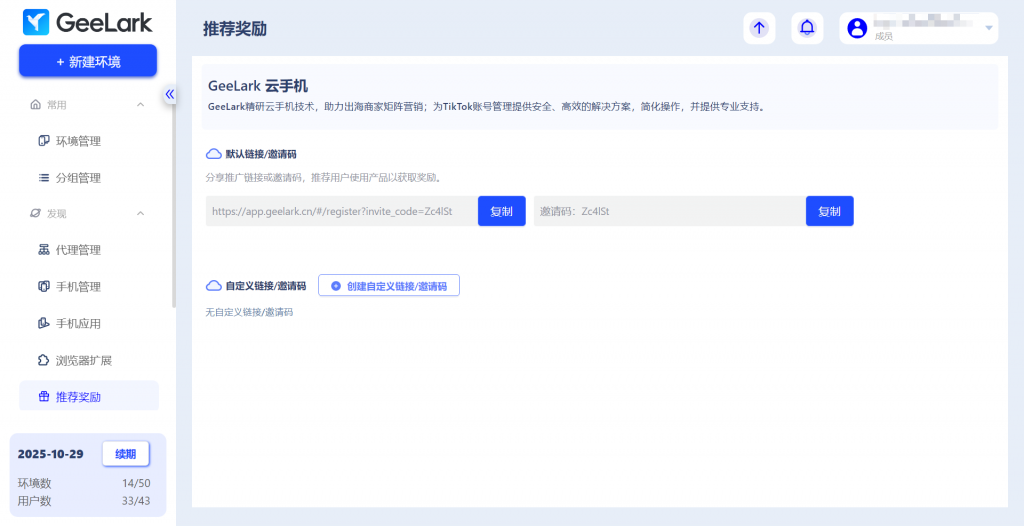The height and width of the screenshot is (526, 1024).
Task: Collapse sidebar with double chevron icon
Action: 170,94
